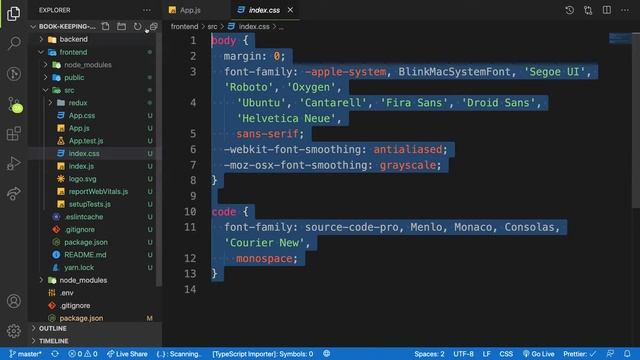
Task: Click the frontend breadcrumb segment
Action: (184, 27)
